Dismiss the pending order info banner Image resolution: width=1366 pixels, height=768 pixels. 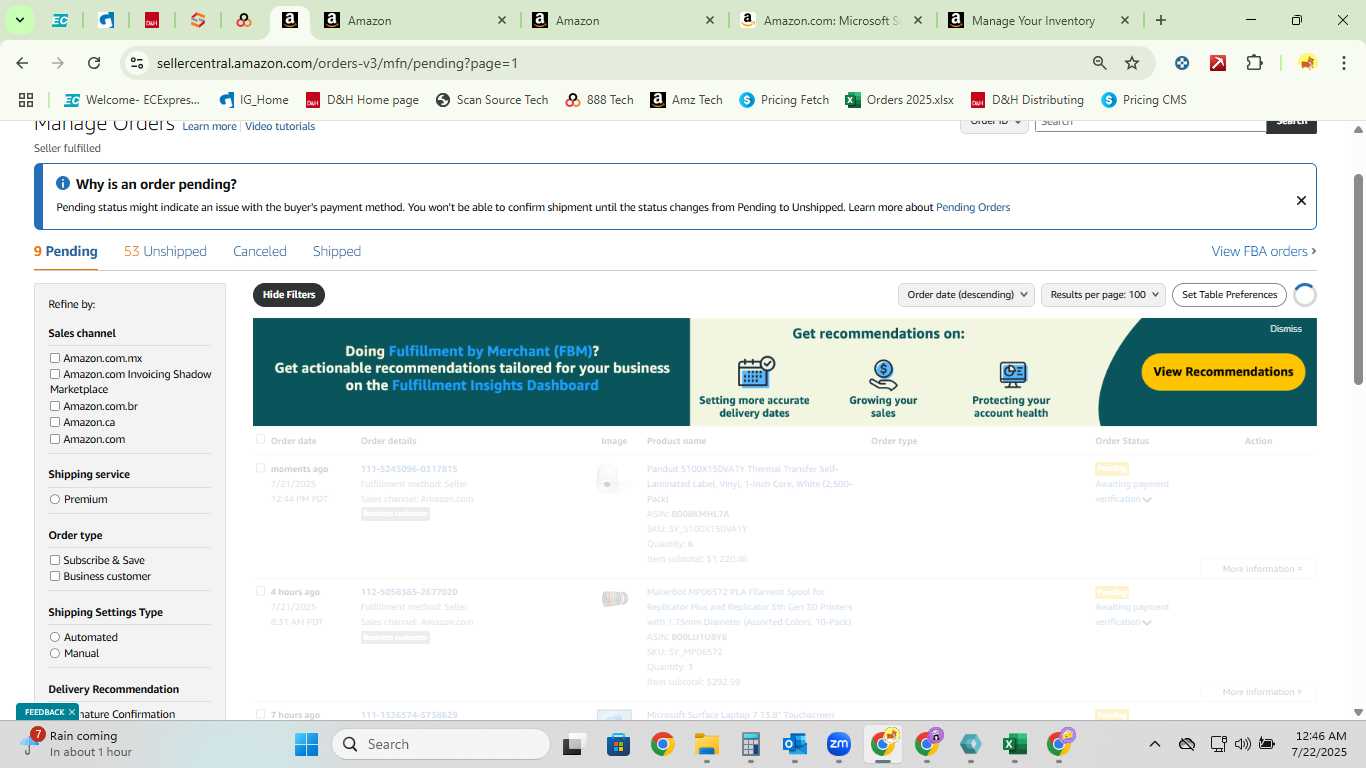[1301, 200]
